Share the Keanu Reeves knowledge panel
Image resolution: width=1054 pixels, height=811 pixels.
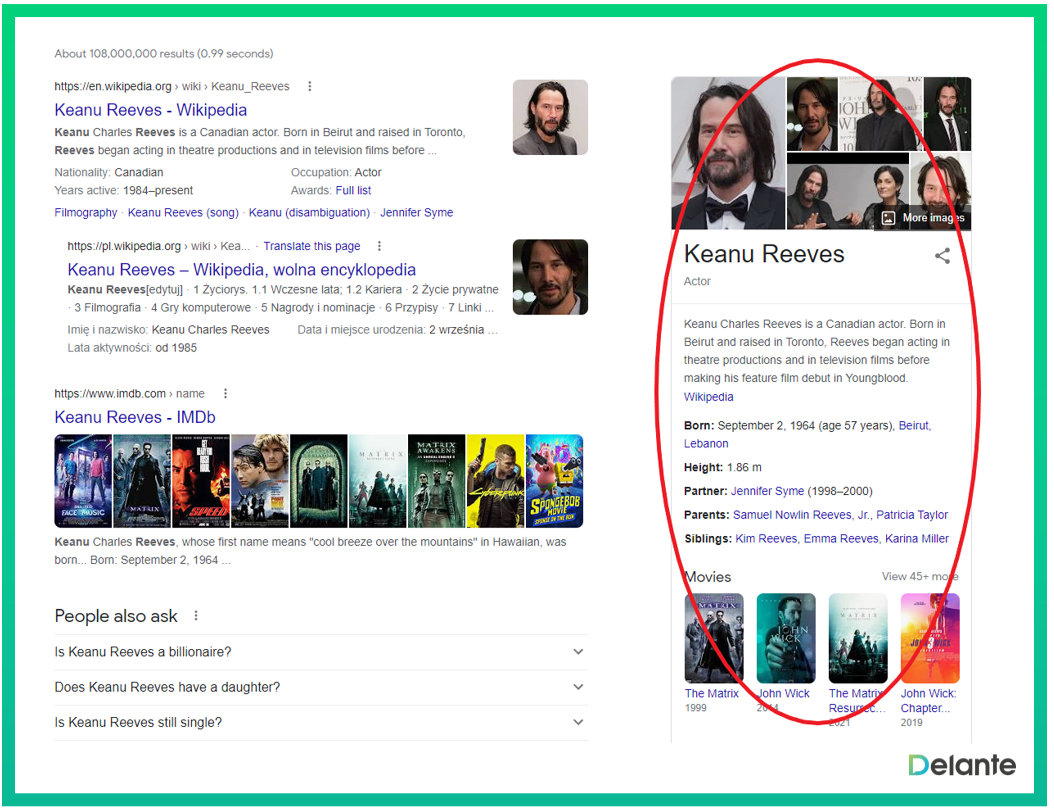click(x=942, y=256)
